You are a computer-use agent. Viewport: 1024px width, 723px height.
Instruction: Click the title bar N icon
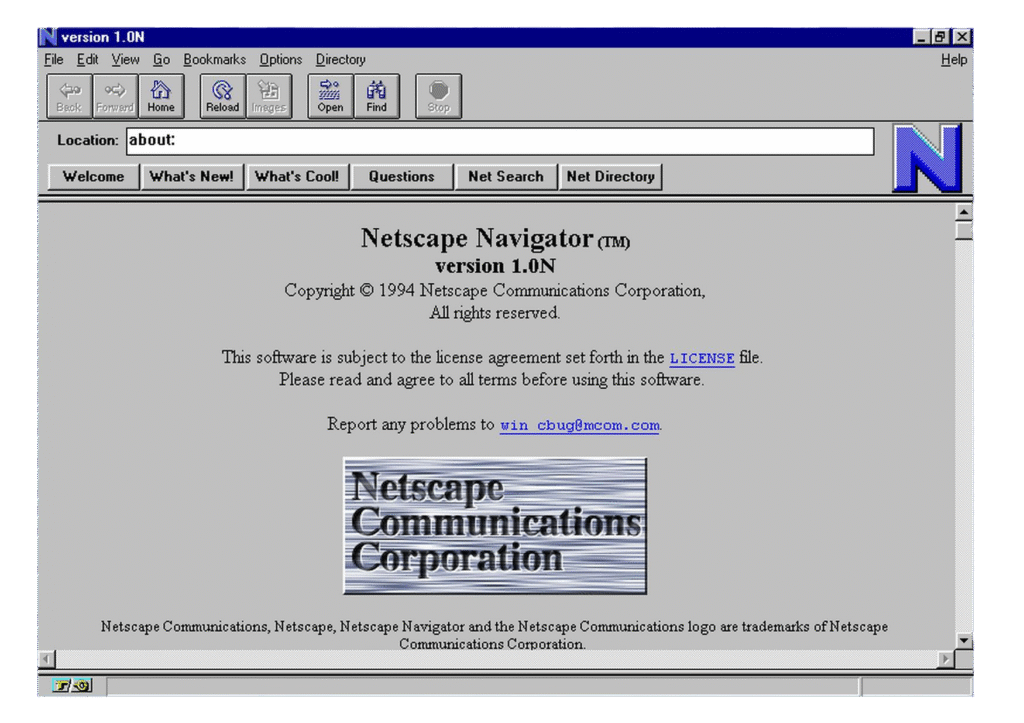click(48, 37)
